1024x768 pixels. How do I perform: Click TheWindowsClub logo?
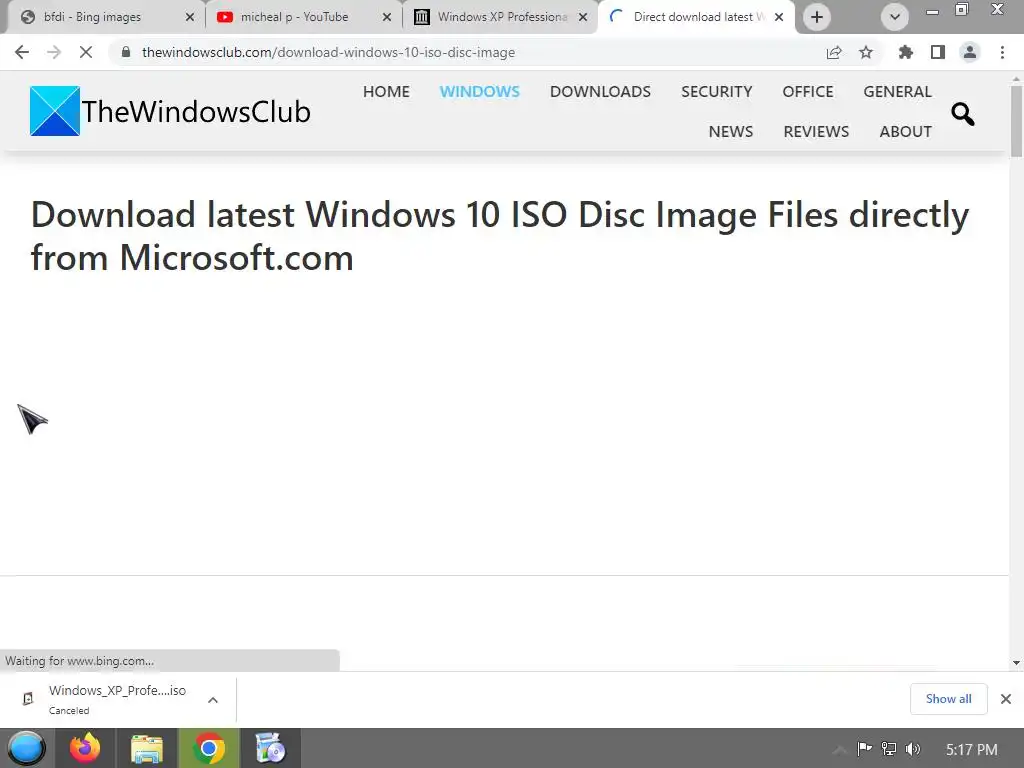[170, 111]
